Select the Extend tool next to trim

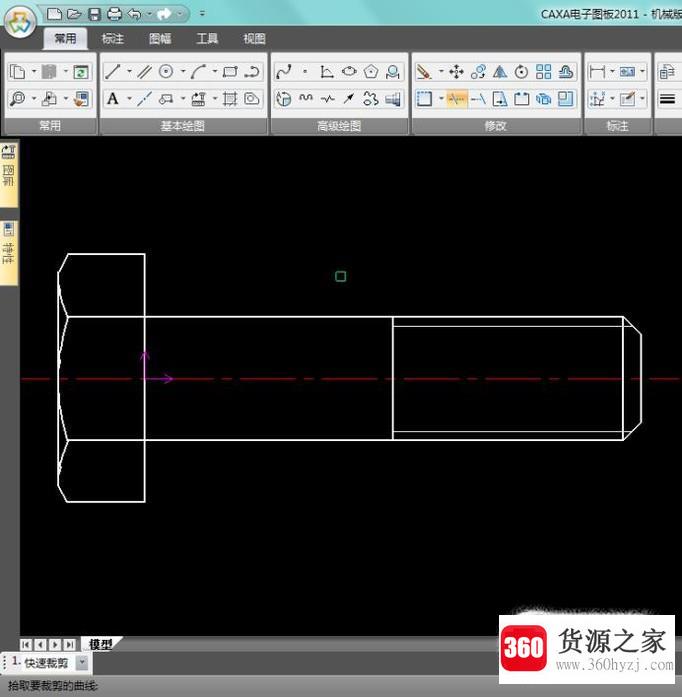point(478,99)
